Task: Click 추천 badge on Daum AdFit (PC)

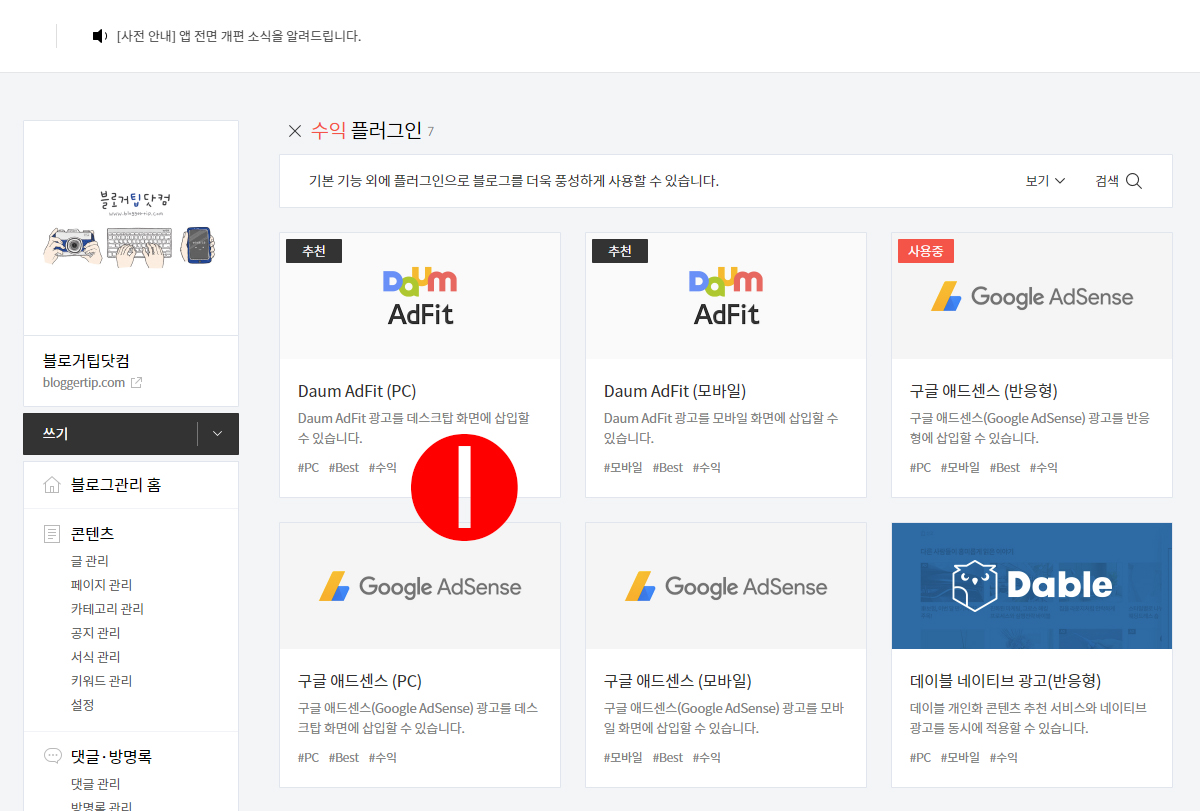Action: coord(314,251)
